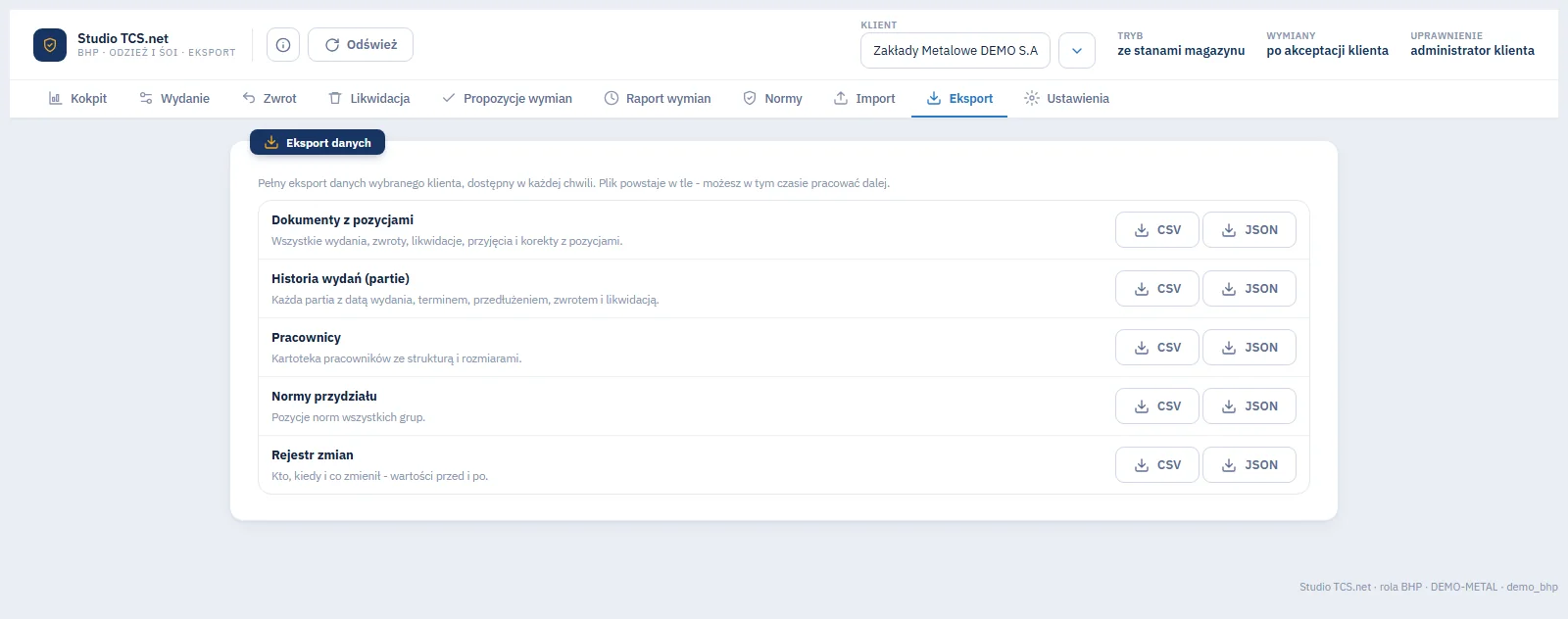The image size is (1568, 619).
Task: Open the Normy tab
Action: tap(772, 99)
